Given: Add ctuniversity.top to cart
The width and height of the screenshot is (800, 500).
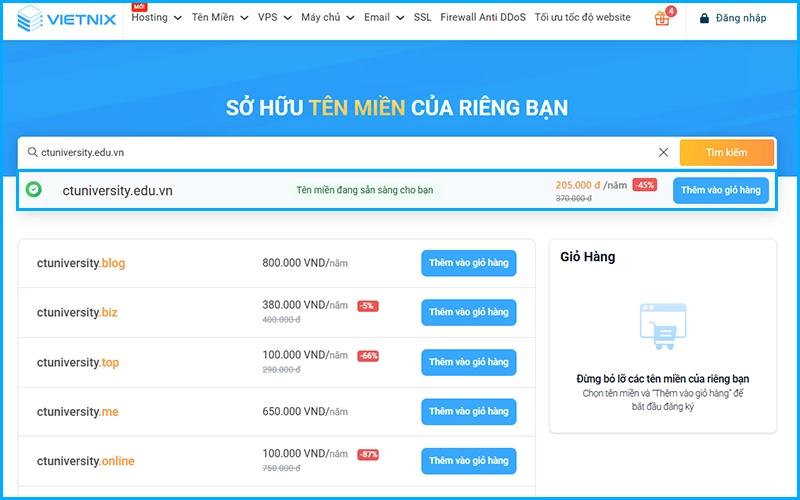Looking at the screenshot, I should [x=468, y=362].
